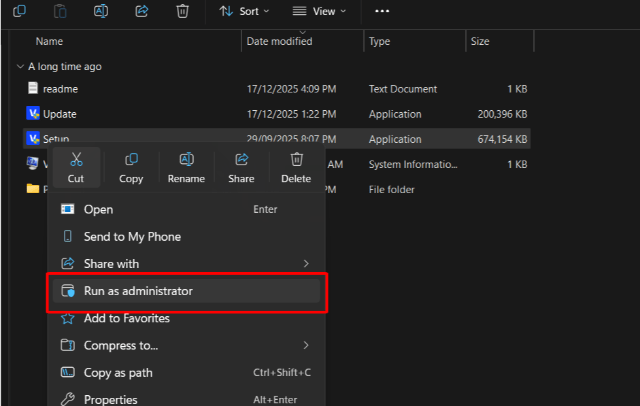Click the Run as administrator shield icon
The image size is (640, 406).
(x=68, y=291)
